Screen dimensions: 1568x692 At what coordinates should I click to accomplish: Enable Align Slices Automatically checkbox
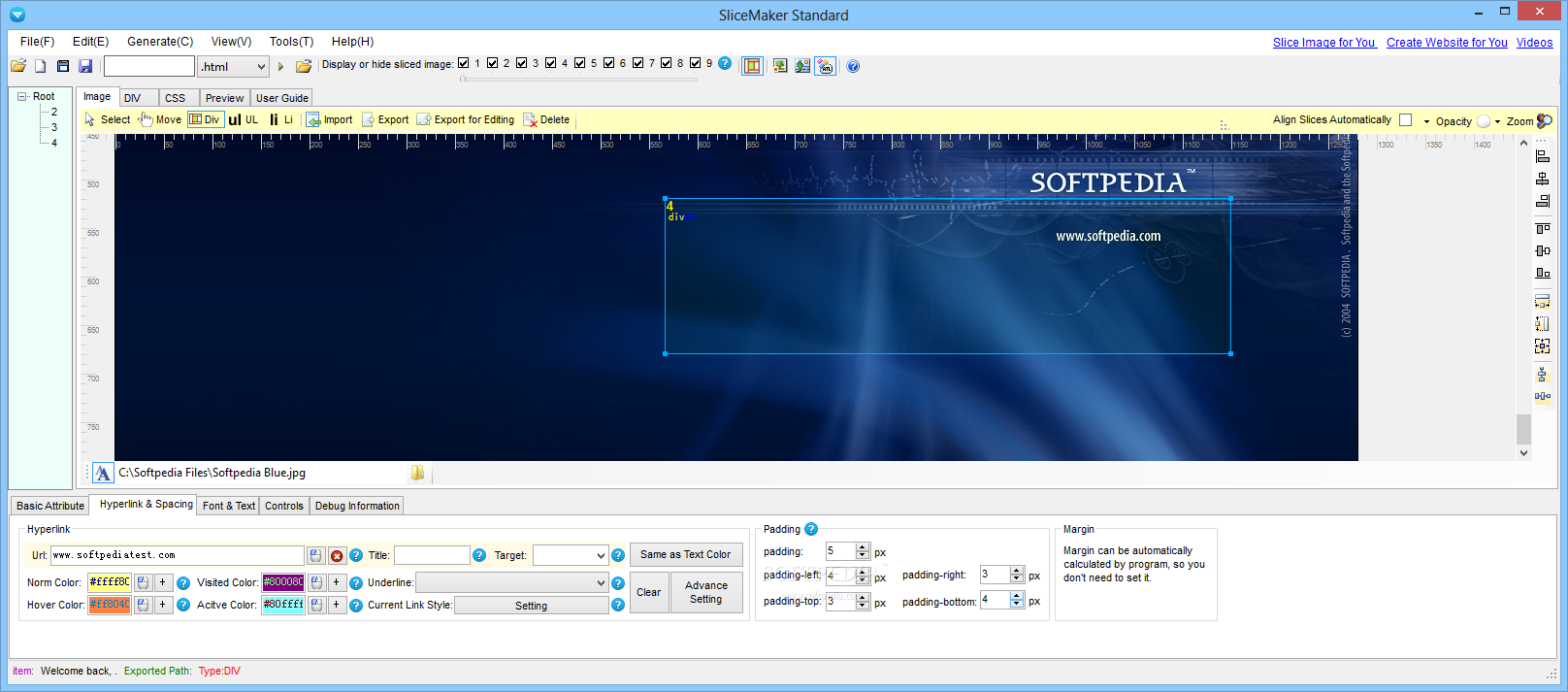pyautogui.click(x=1406, y=119)
